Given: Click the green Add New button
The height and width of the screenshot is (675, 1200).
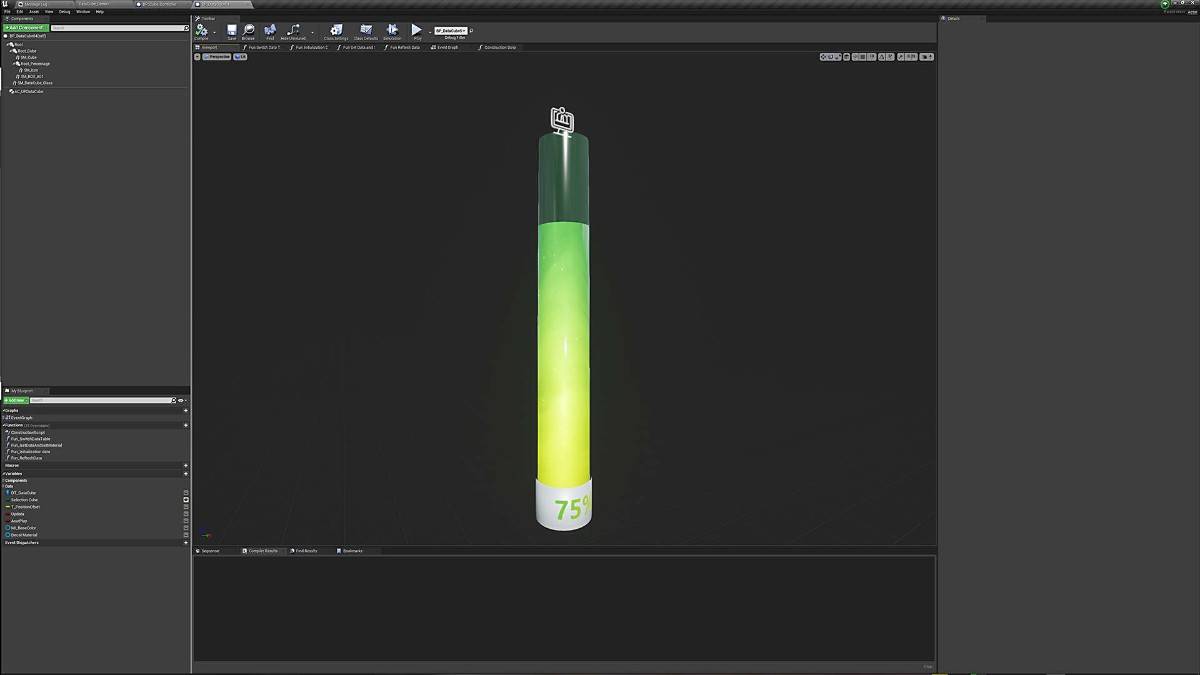Looking at the screenshot, I should coord(15,400).
